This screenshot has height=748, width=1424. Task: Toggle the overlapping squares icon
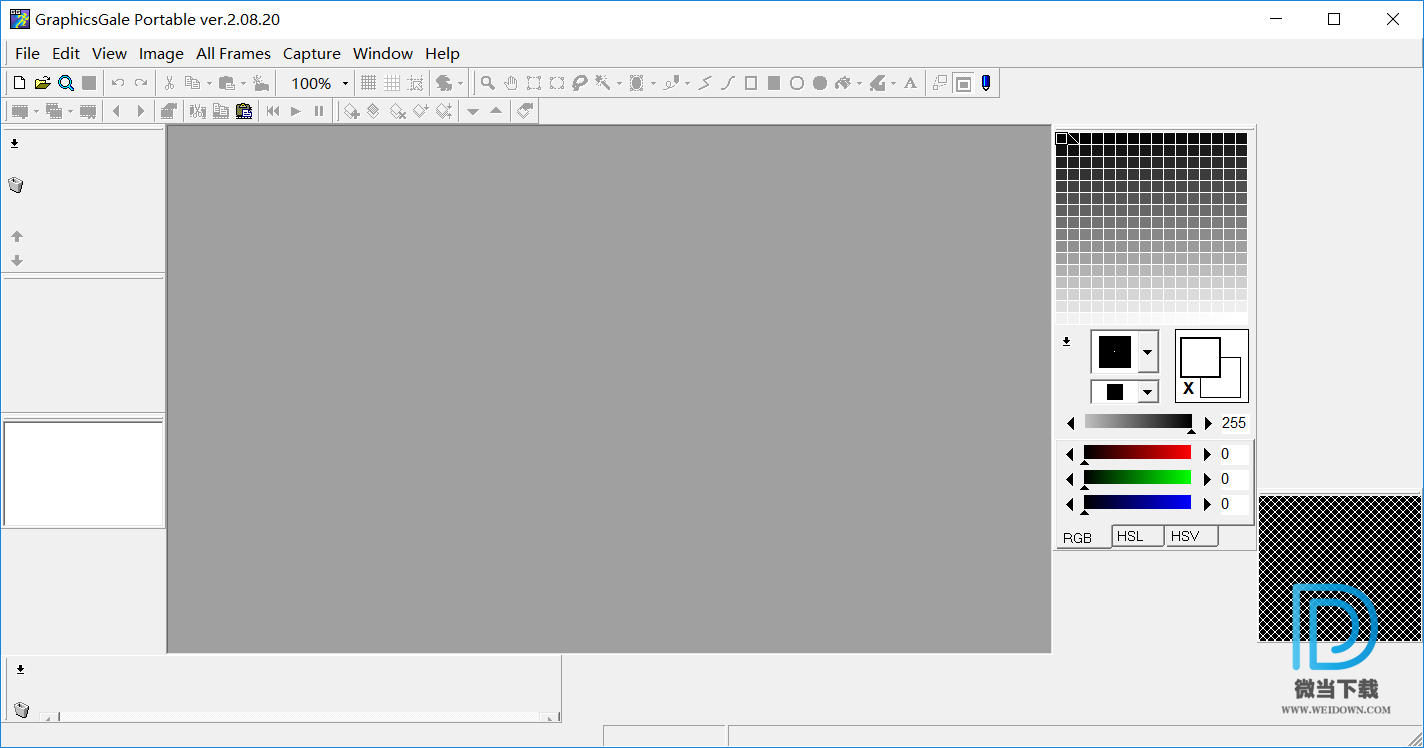pyautogui.click(x=940, y=83)
